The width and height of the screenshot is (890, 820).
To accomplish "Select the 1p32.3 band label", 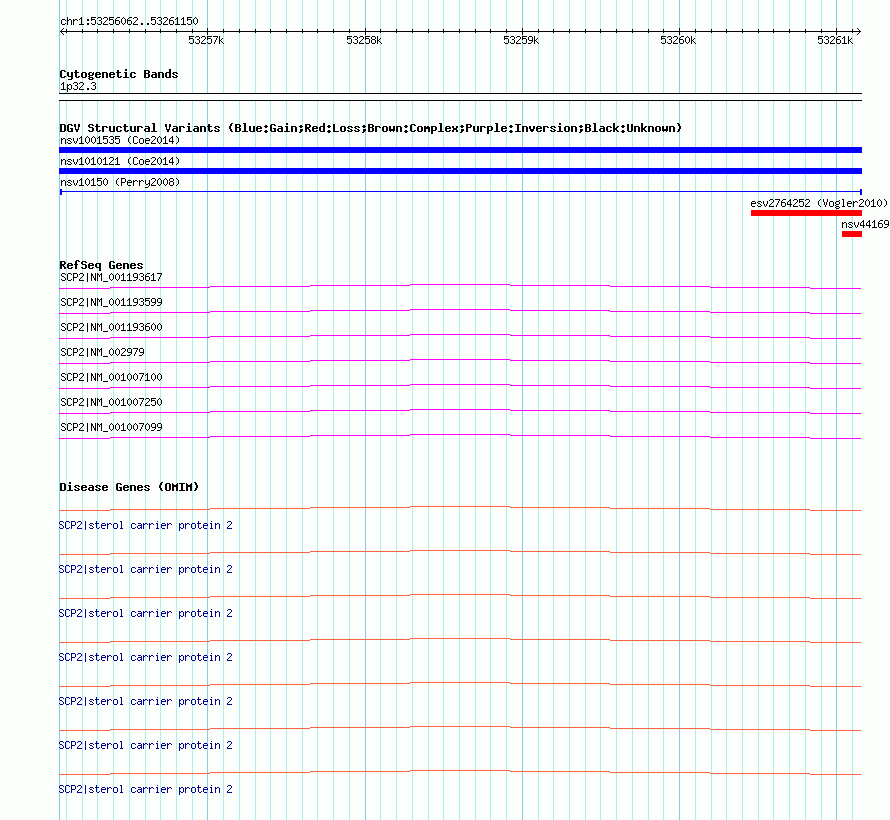I will (x=78, y=87).
